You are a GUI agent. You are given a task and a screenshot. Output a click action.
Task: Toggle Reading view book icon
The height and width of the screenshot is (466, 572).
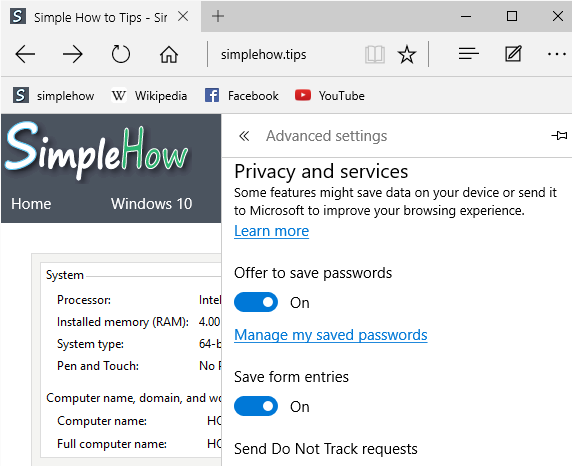pyautogui.click(x=375, y=55)
